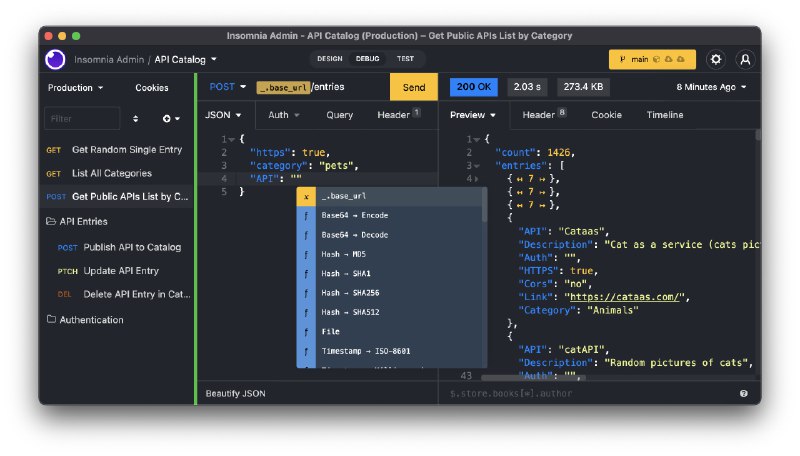Click the help question mark icon
Screen dimensions: 800x456
[x=744, y=393]
